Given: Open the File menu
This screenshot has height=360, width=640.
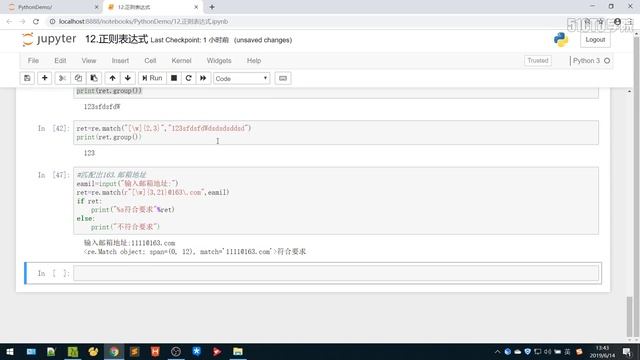Looking at the screenshot, I should [33, 60].
